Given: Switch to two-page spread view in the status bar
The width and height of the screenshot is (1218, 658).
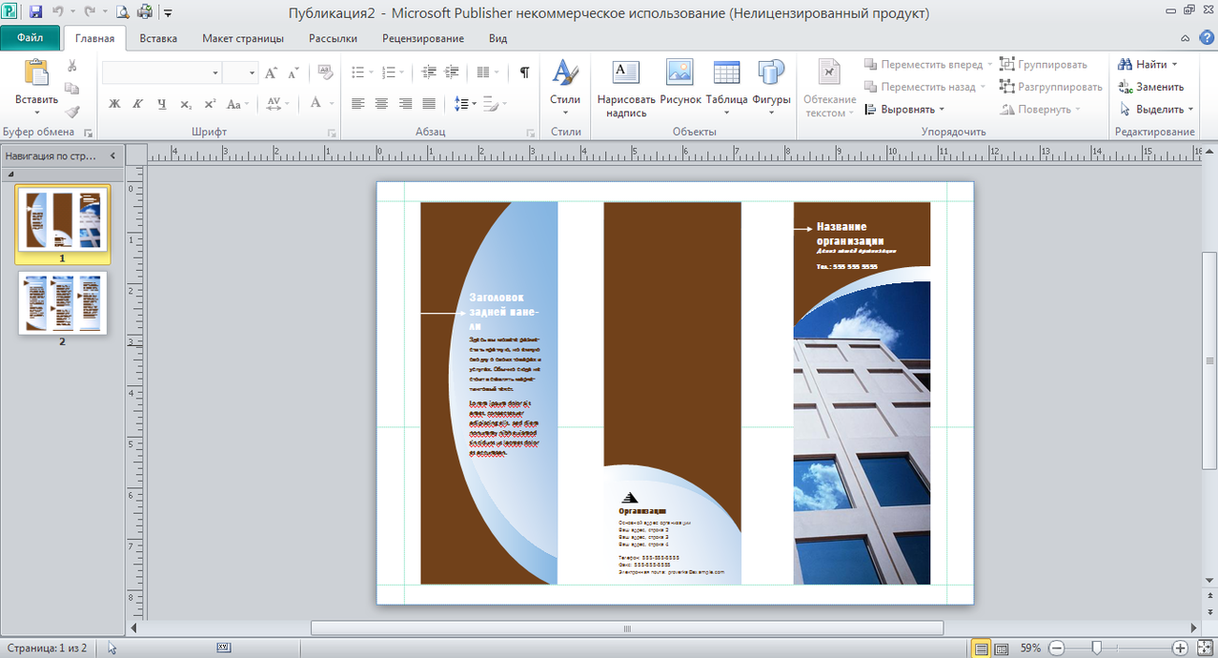Looking at the screenshot, I should (x=1002, y=648).
